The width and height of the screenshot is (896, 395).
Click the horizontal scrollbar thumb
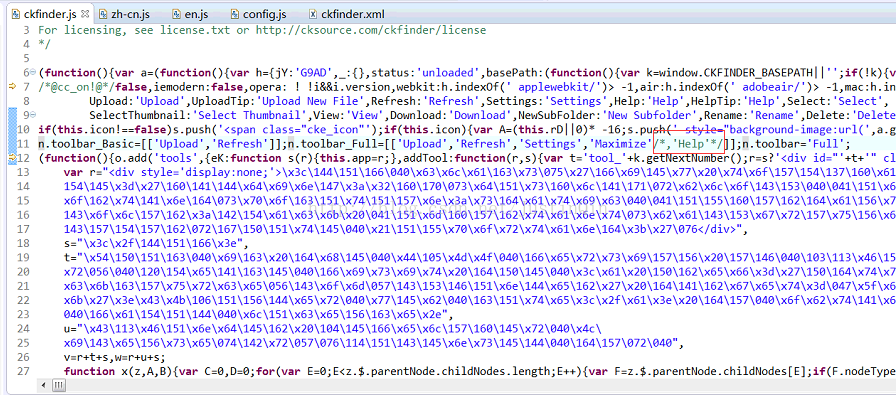[59, 386]
